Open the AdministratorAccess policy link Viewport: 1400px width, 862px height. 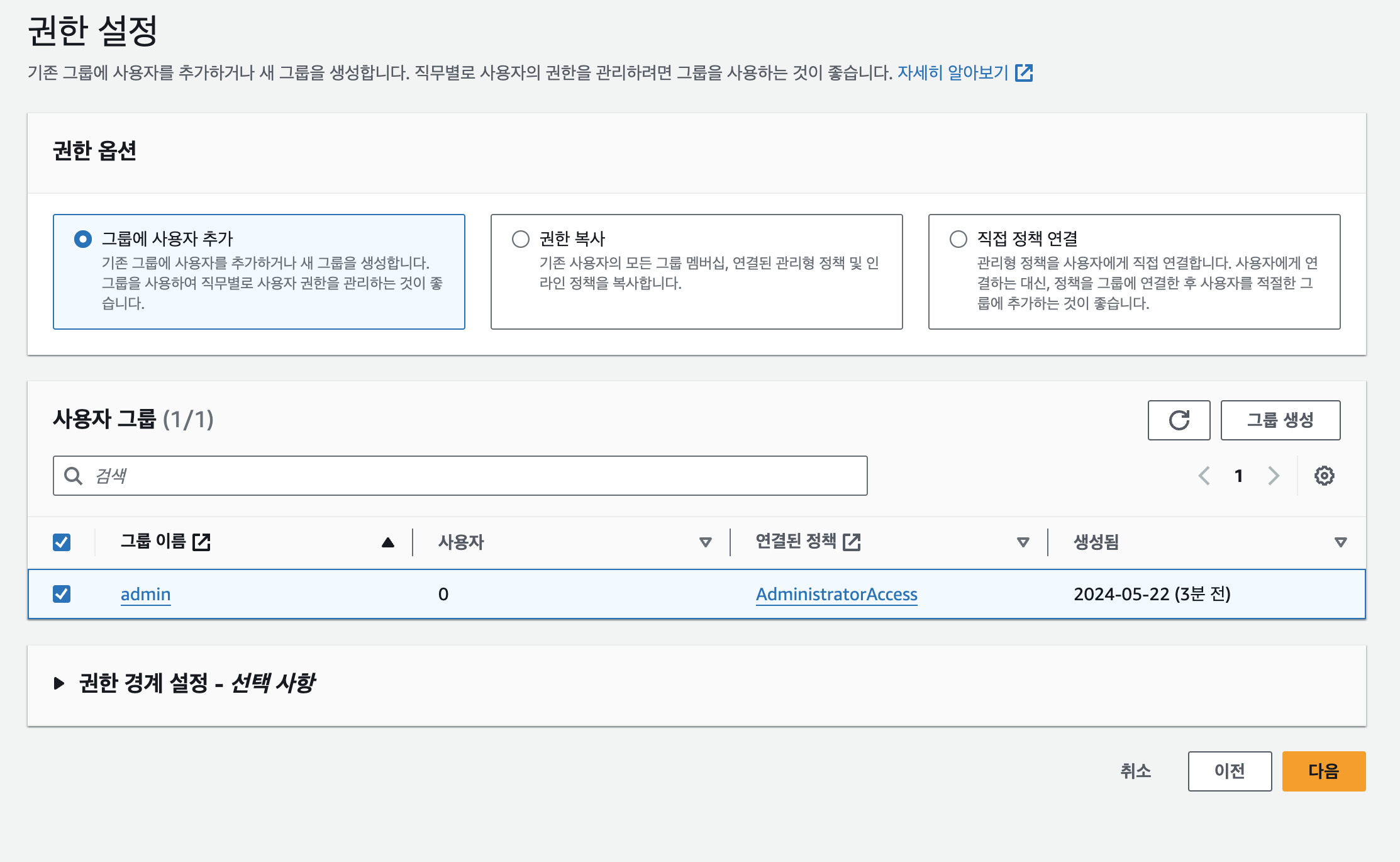tap(836, 594)
